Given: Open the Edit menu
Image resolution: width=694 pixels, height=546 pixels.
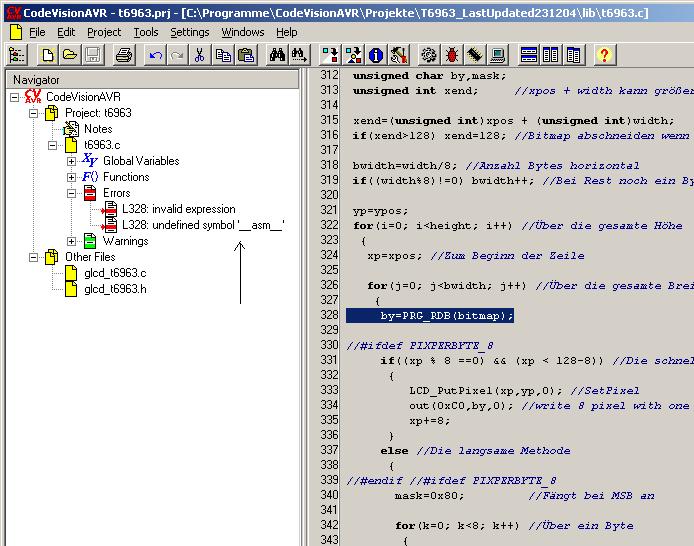Looking at the screenshot, I should [66, 32].
